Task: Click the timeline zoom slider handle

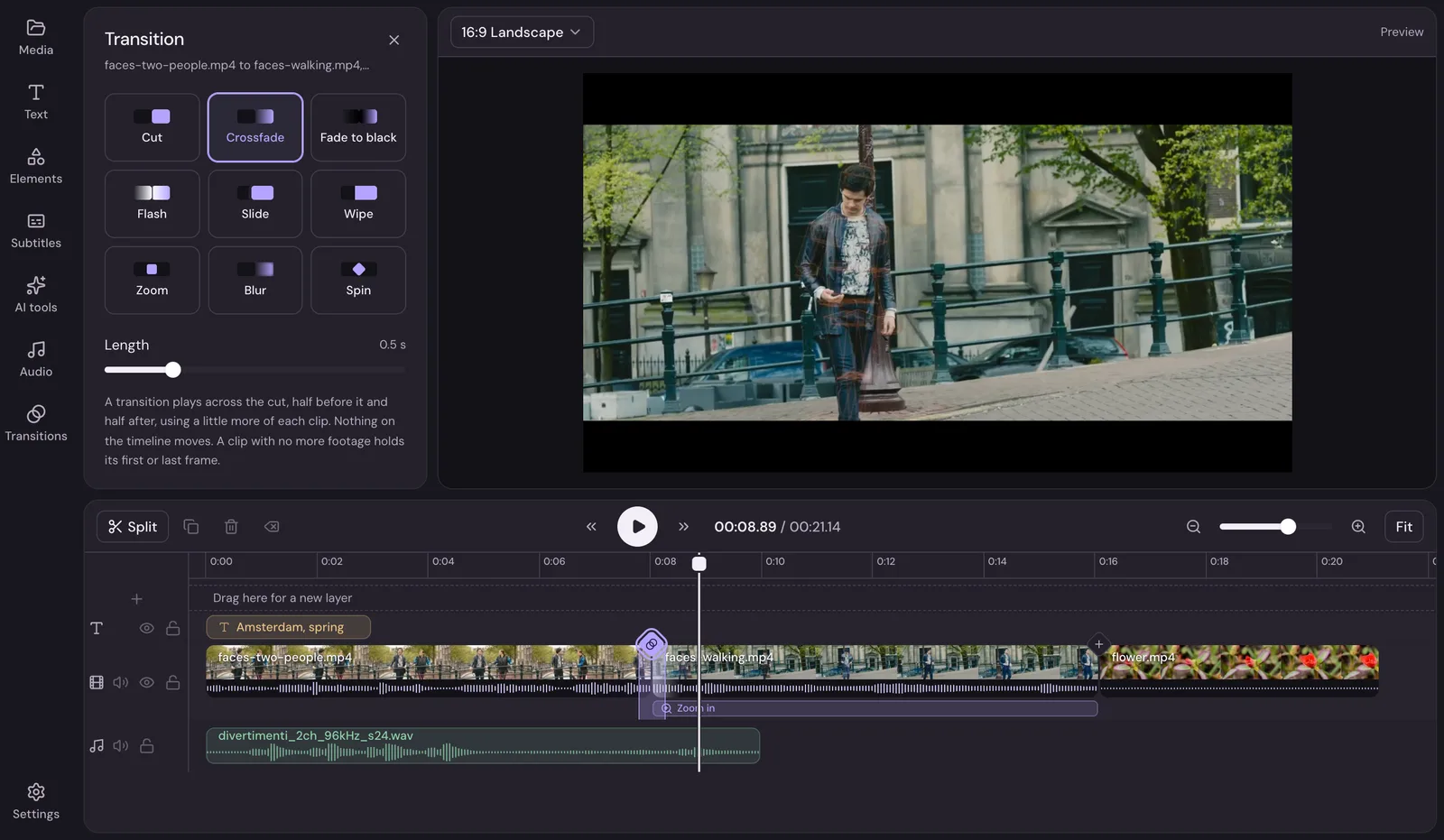Action: [1288, 526]
